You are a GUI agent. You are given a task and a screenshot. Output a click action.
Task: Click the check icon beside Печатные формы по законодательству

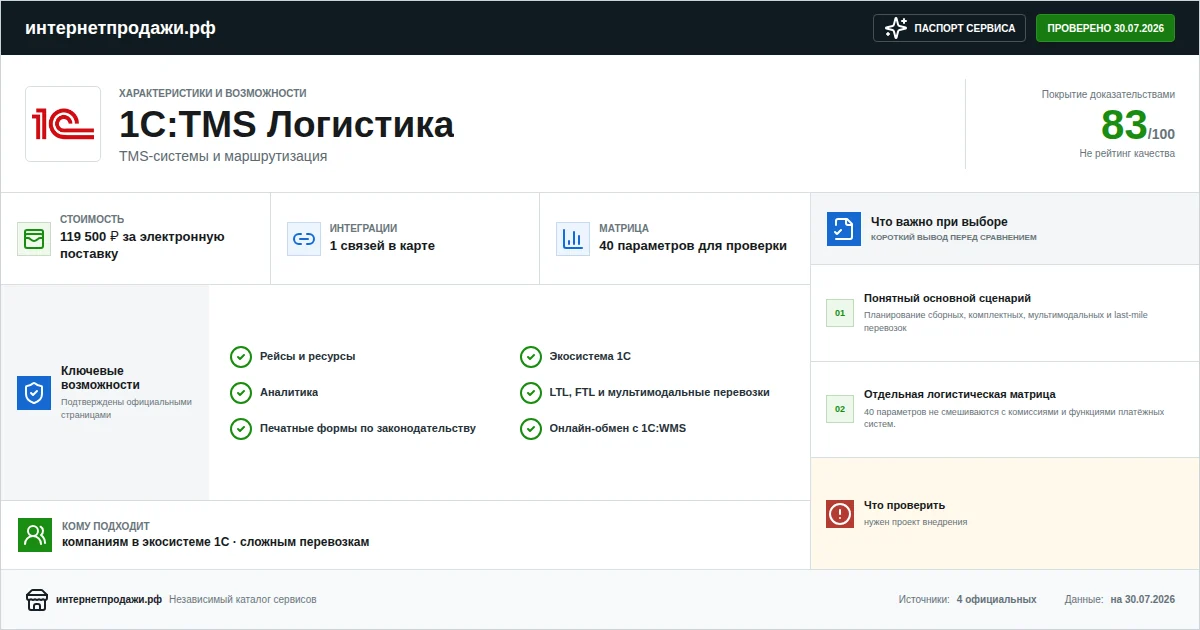(x=240, y=429)
